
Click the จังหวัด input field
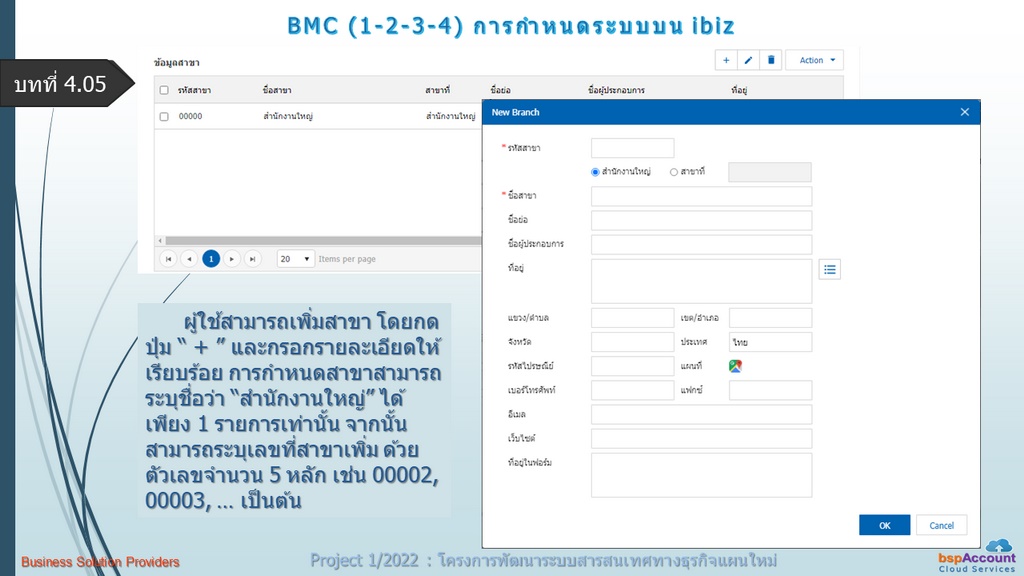point(632,342)
